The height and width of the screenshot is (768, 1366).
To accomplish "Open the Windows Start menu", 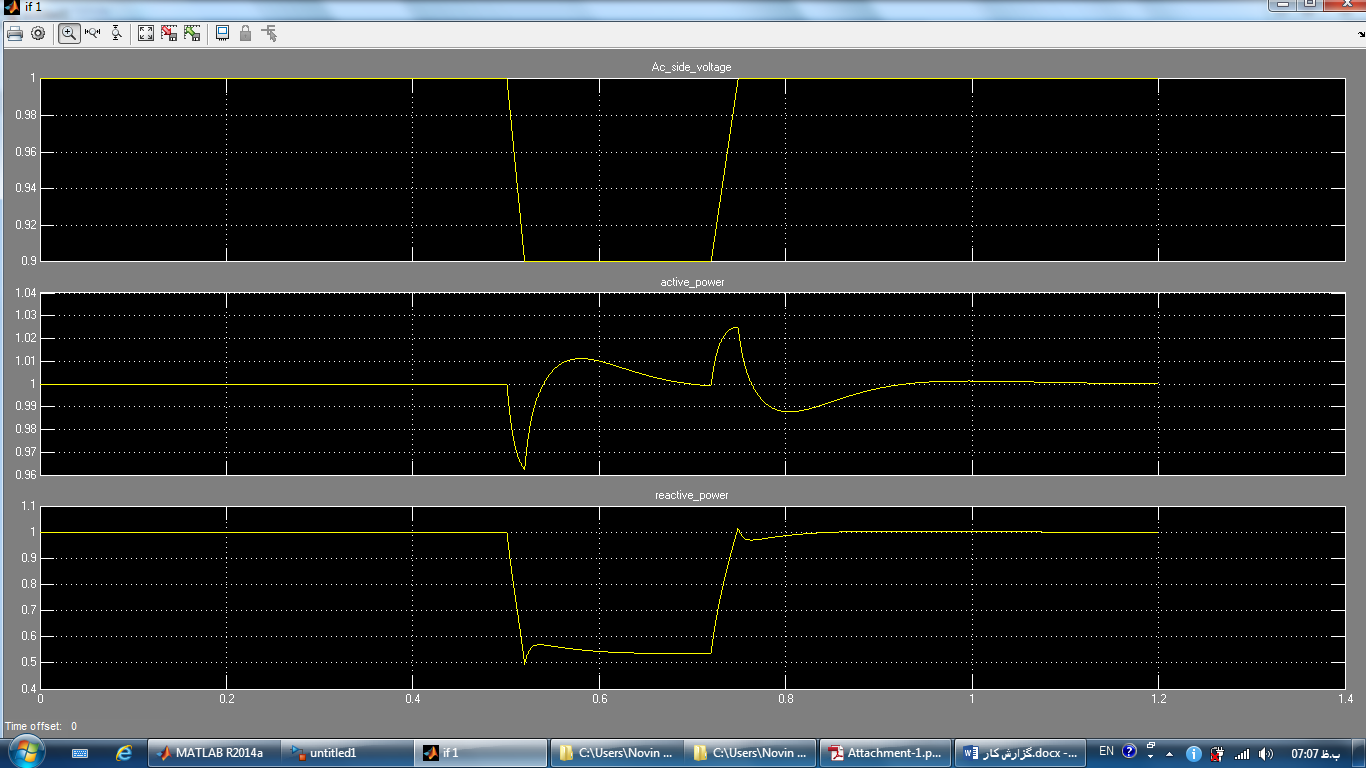I will pos(24,751).
